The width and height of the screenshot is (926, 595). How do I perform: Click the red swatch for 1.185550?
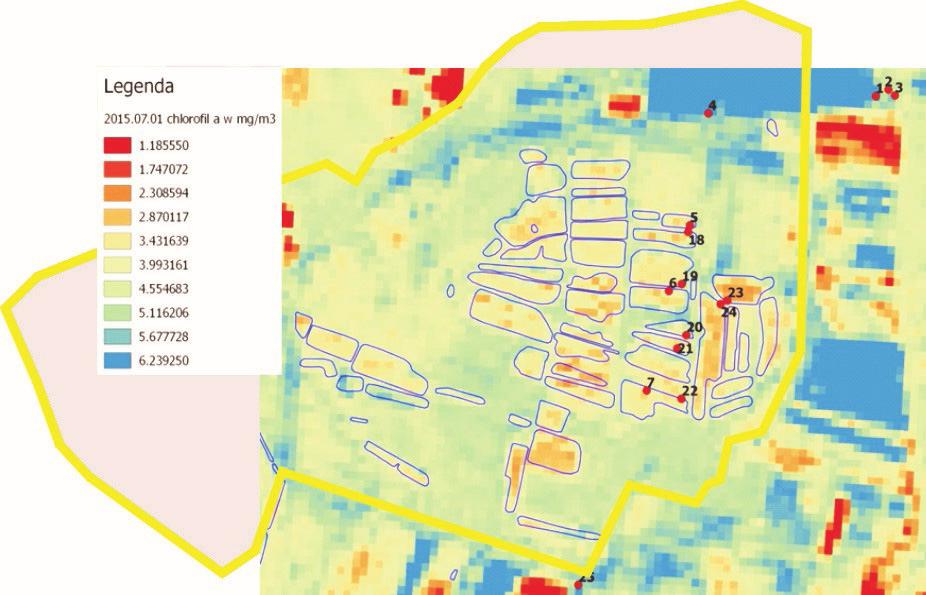(x=118, y=145)
